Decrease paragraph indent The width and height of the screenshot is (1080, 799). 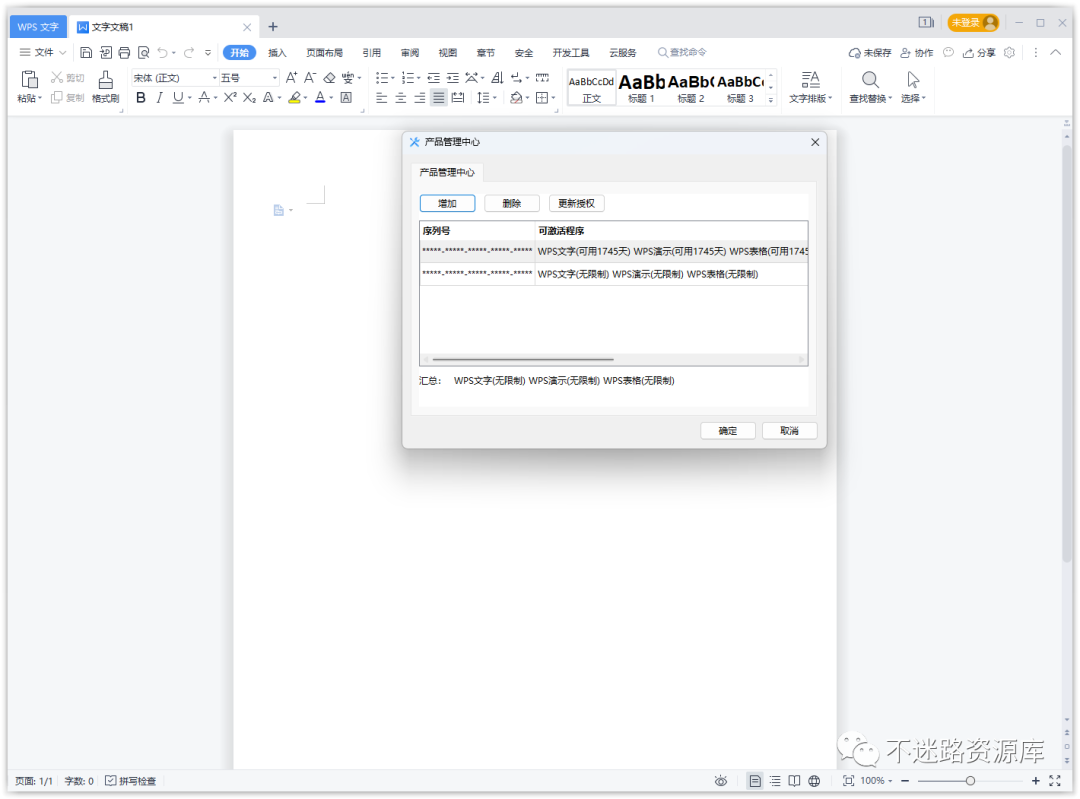(433, 78)
